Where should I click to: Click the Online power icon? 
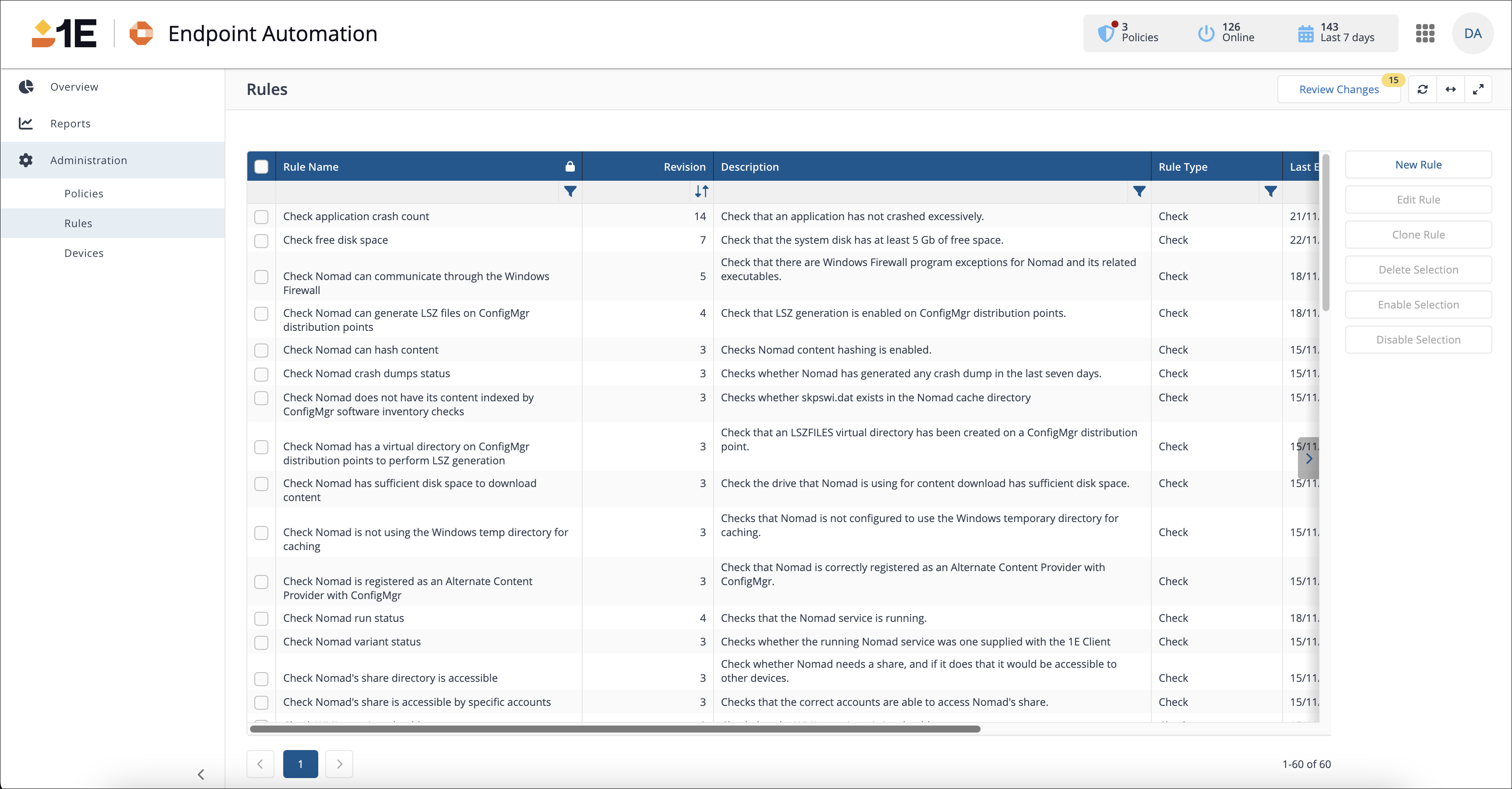[x=1206, y=33]
